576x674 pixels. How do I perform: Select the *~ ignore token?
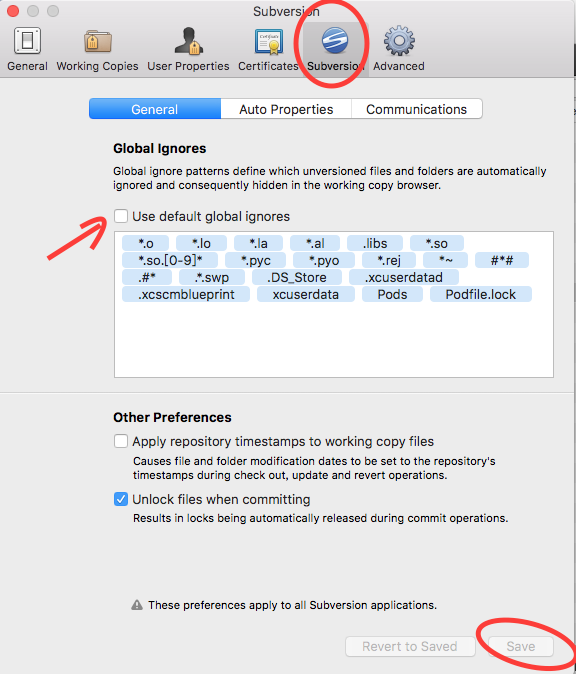click(445, 260)
